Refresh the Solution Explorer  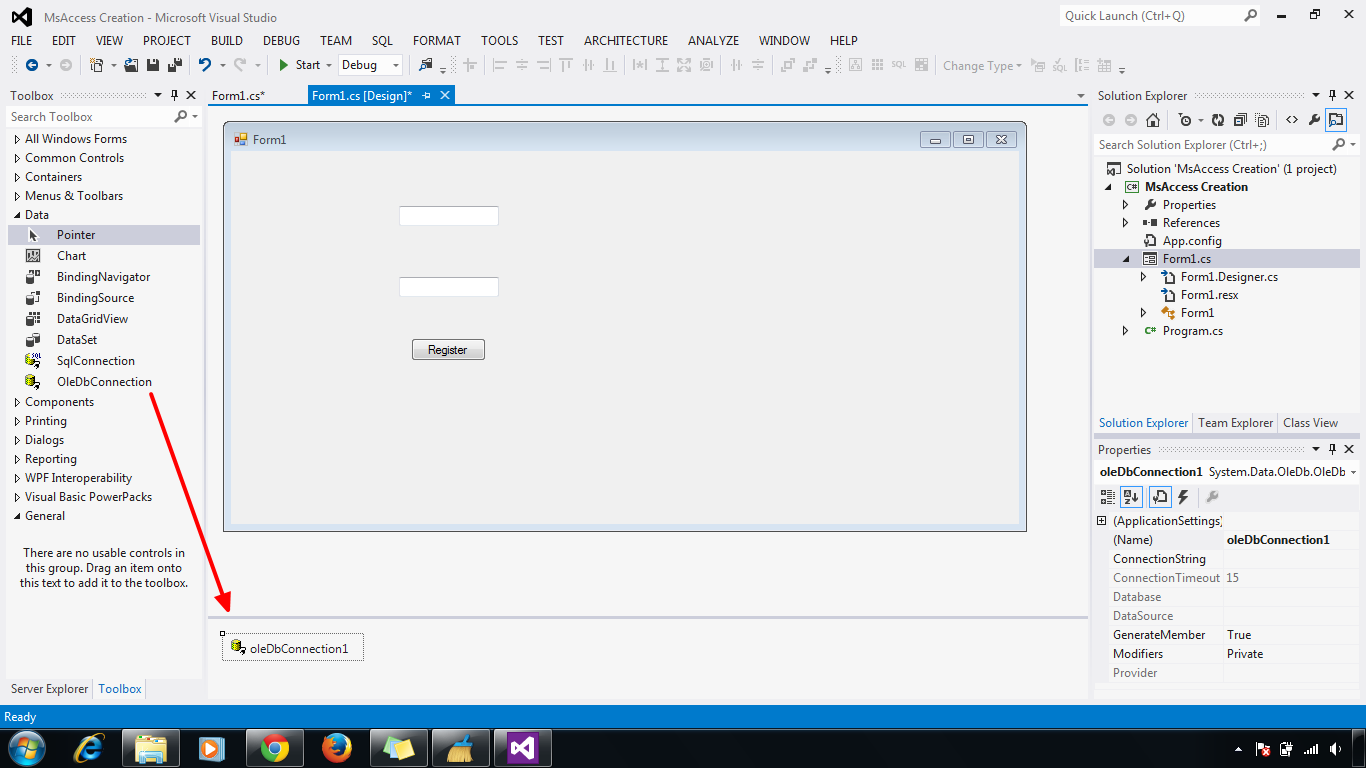pyautogui.click(x=1217, y=119)
